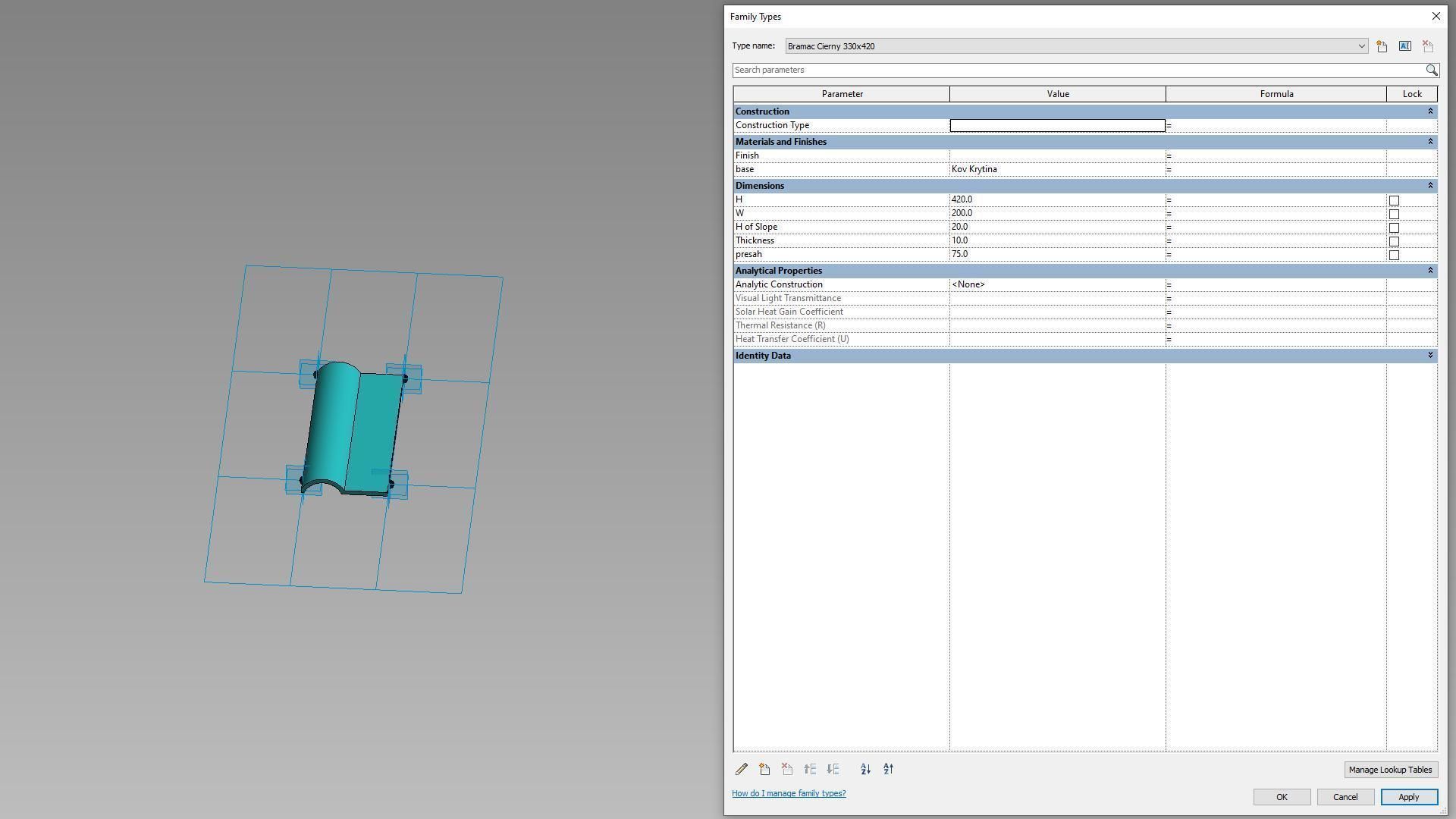Rename the current family type
Image resolution: width=1456 pixels, height=819 pixels.
[1404, 46]
